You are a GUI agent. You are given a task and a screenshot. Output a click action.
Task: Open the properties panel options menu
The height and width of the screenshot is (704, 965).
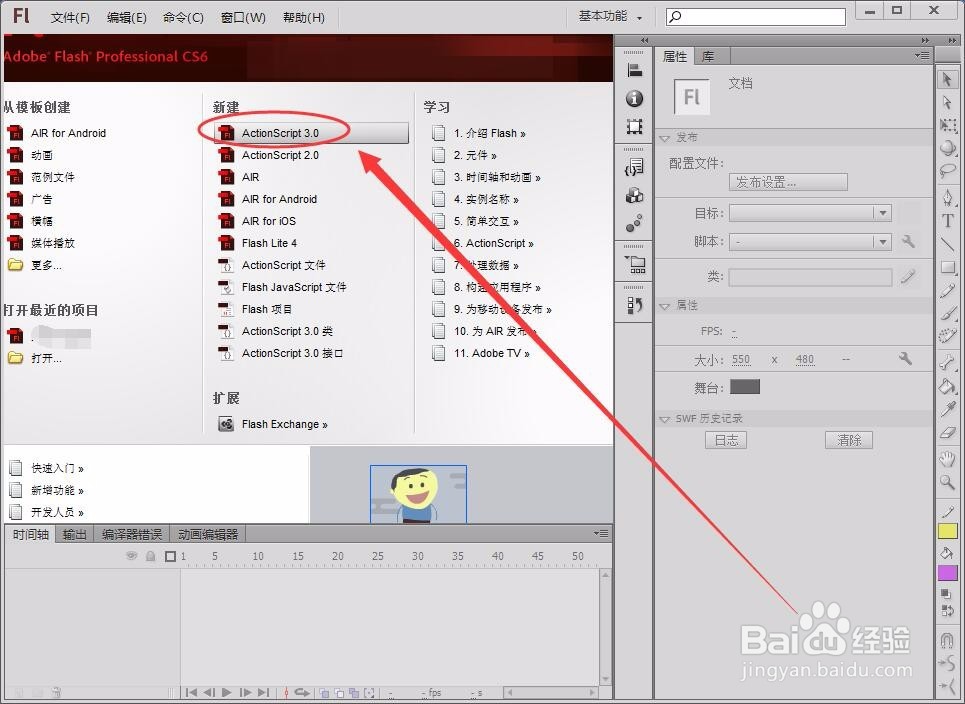pyautogui.click(x=922, y=55)
